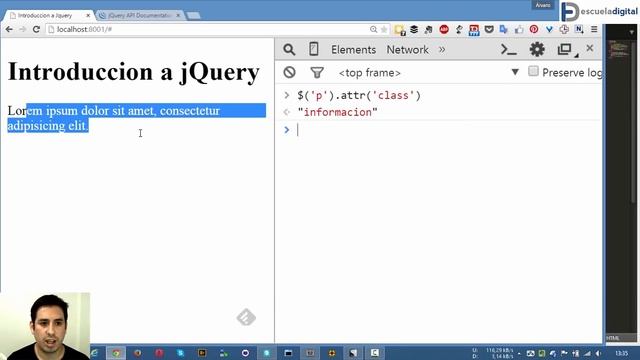Close the jQuery API Documentation tab
This screenshot has height=360, width=640.
[x=178, y=16]
